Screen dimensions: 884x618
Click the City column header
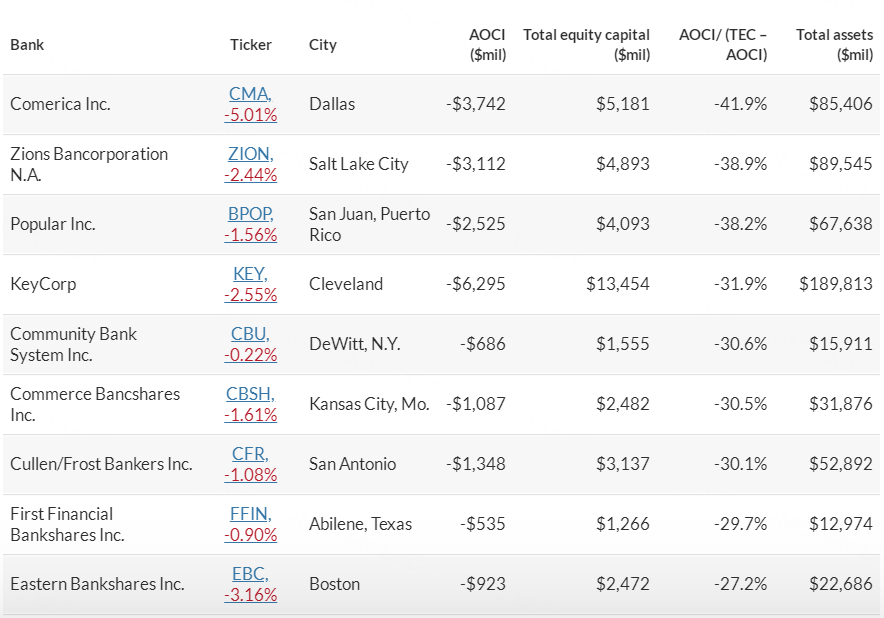(x=323, y=45)
